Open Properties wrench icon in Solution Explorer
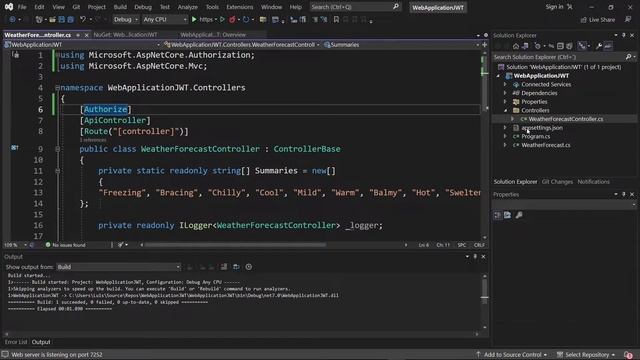The height and width of the screenshot is (360, 640). click(x=599, y=46)
